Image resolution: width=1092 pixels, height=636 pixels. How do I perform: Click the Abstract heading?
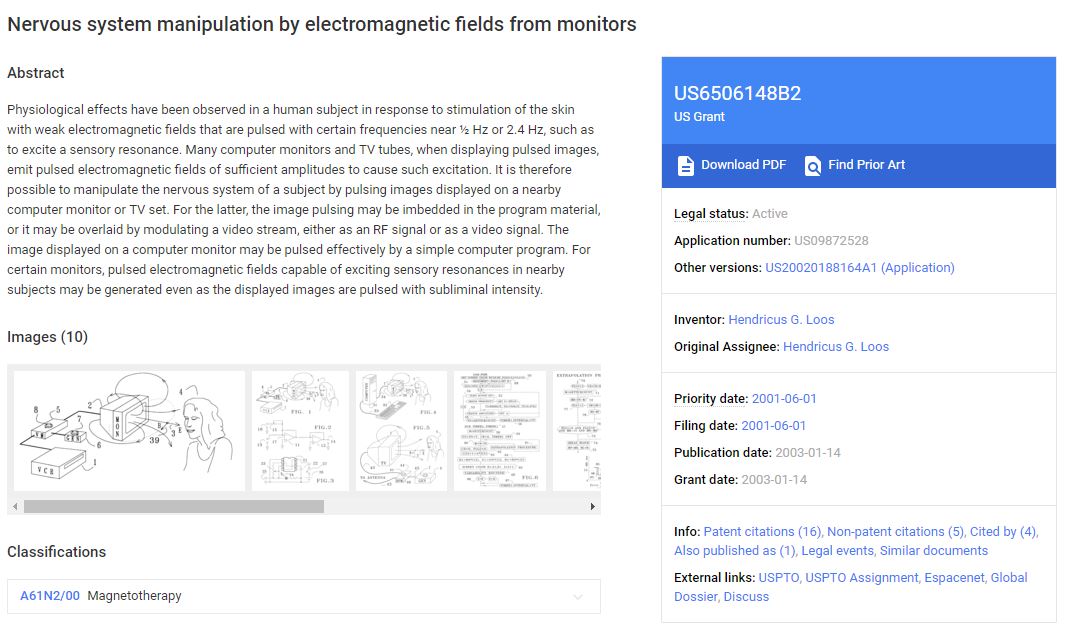click(x=36, y=73)
